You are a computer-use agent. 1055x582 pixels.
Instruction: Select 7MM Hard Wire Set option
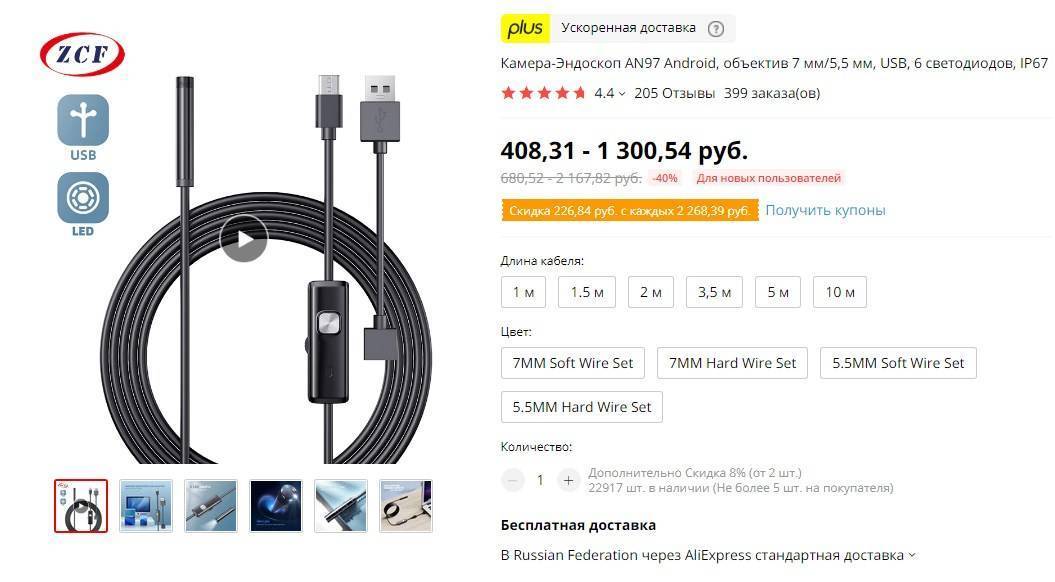pos(732,363)
